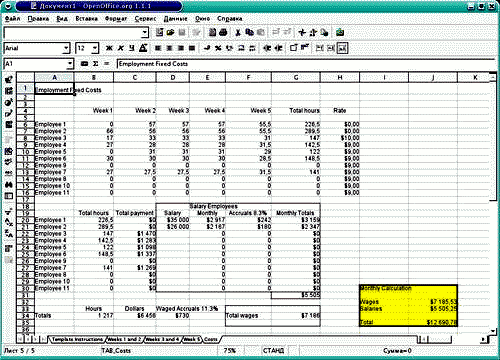This screenshot has width=500, height=360.
Task: Open the A1 name box dropdown
Action: tap(70, 64)
